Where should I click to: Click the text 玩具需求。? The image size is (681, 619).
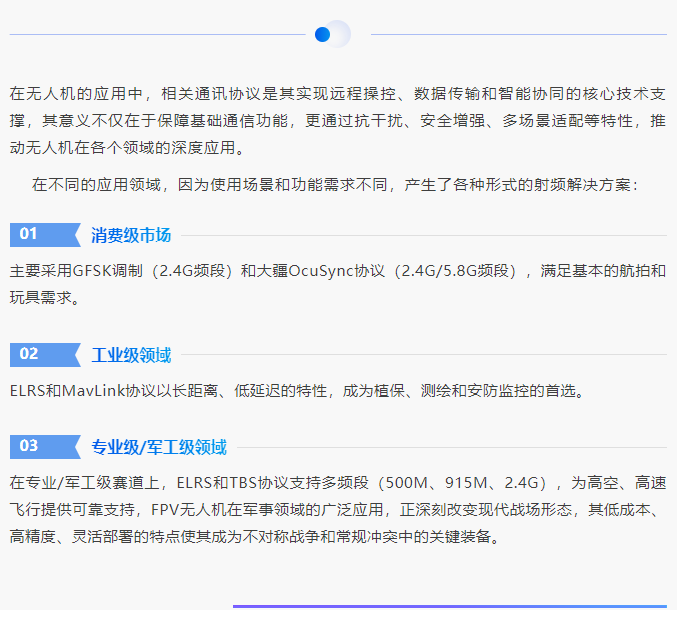click(x=45, y=299)
